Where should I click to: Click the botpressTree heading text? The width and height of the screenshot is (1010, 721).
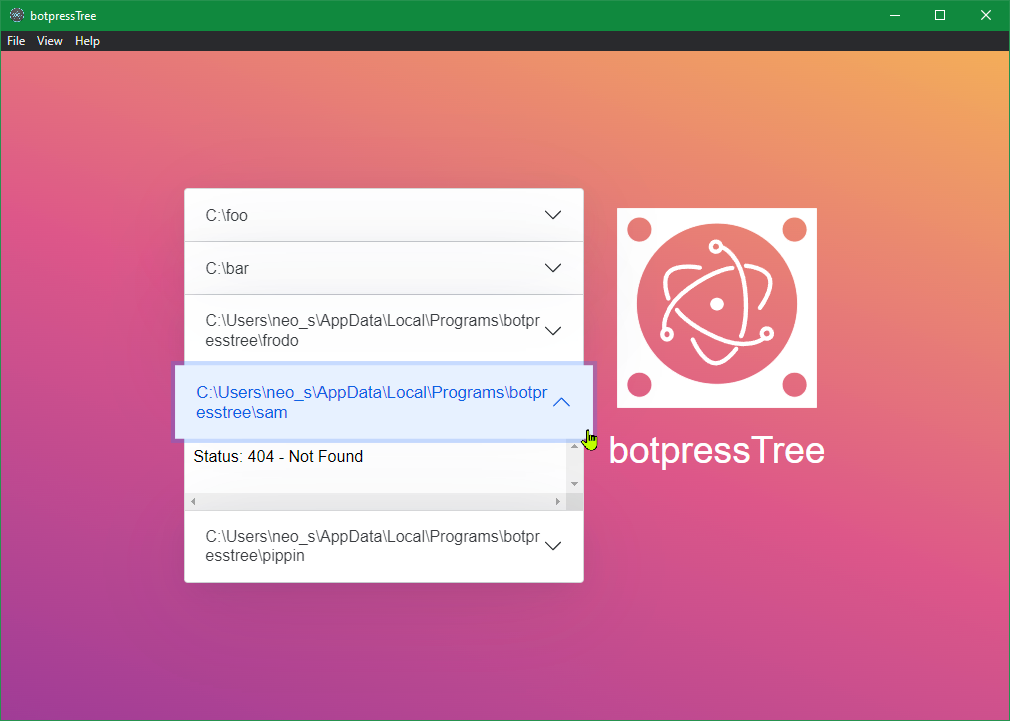click(x=716, y=450)
